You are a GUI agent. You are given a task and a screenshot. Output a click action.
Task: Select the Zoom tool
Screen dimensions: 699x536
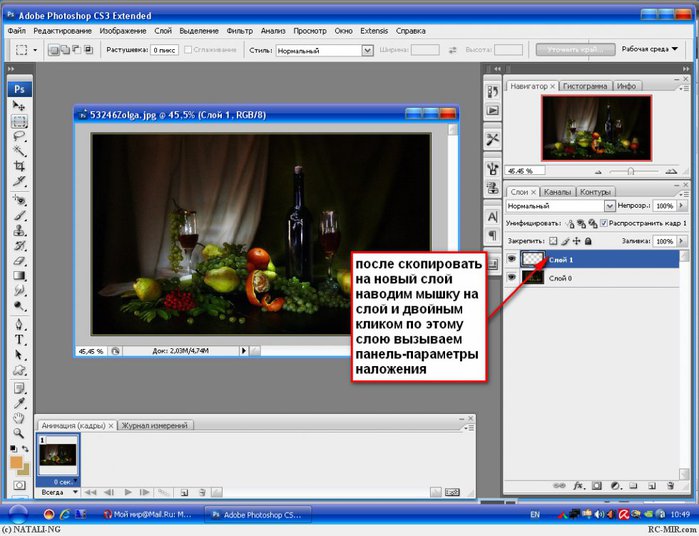pyautogui.click(x=19, y=433)
